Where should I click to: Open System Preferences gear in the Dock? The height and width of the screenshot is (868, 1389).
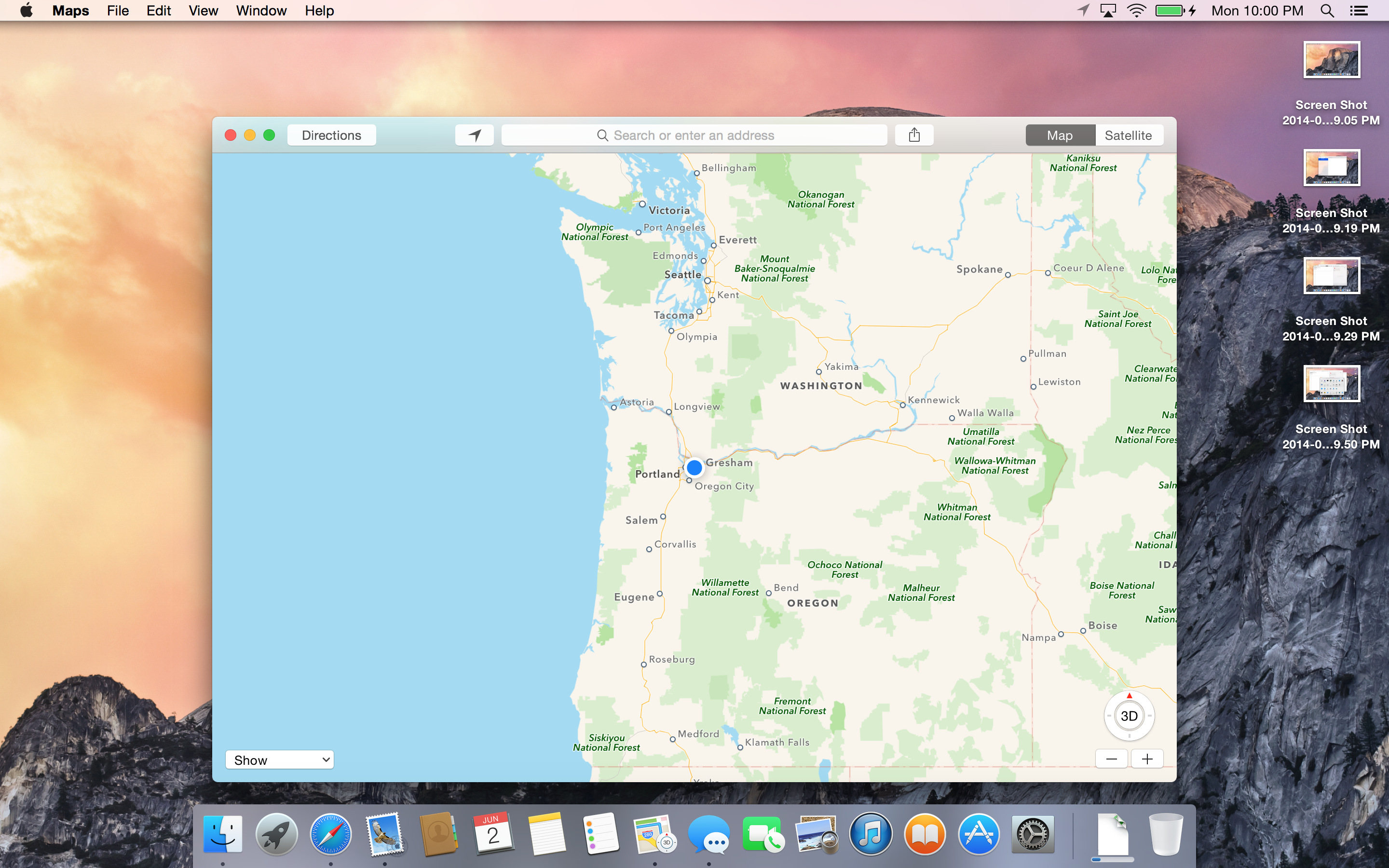point(1033,834)
